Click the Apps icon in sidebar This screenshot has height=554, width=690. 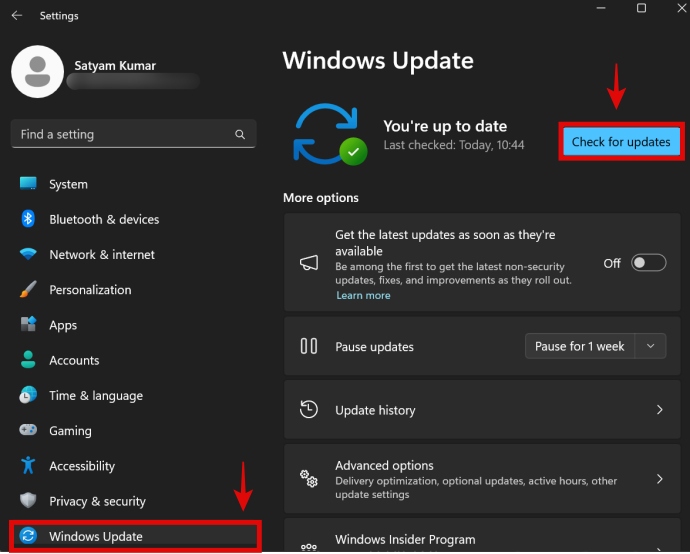click(28, 324)
